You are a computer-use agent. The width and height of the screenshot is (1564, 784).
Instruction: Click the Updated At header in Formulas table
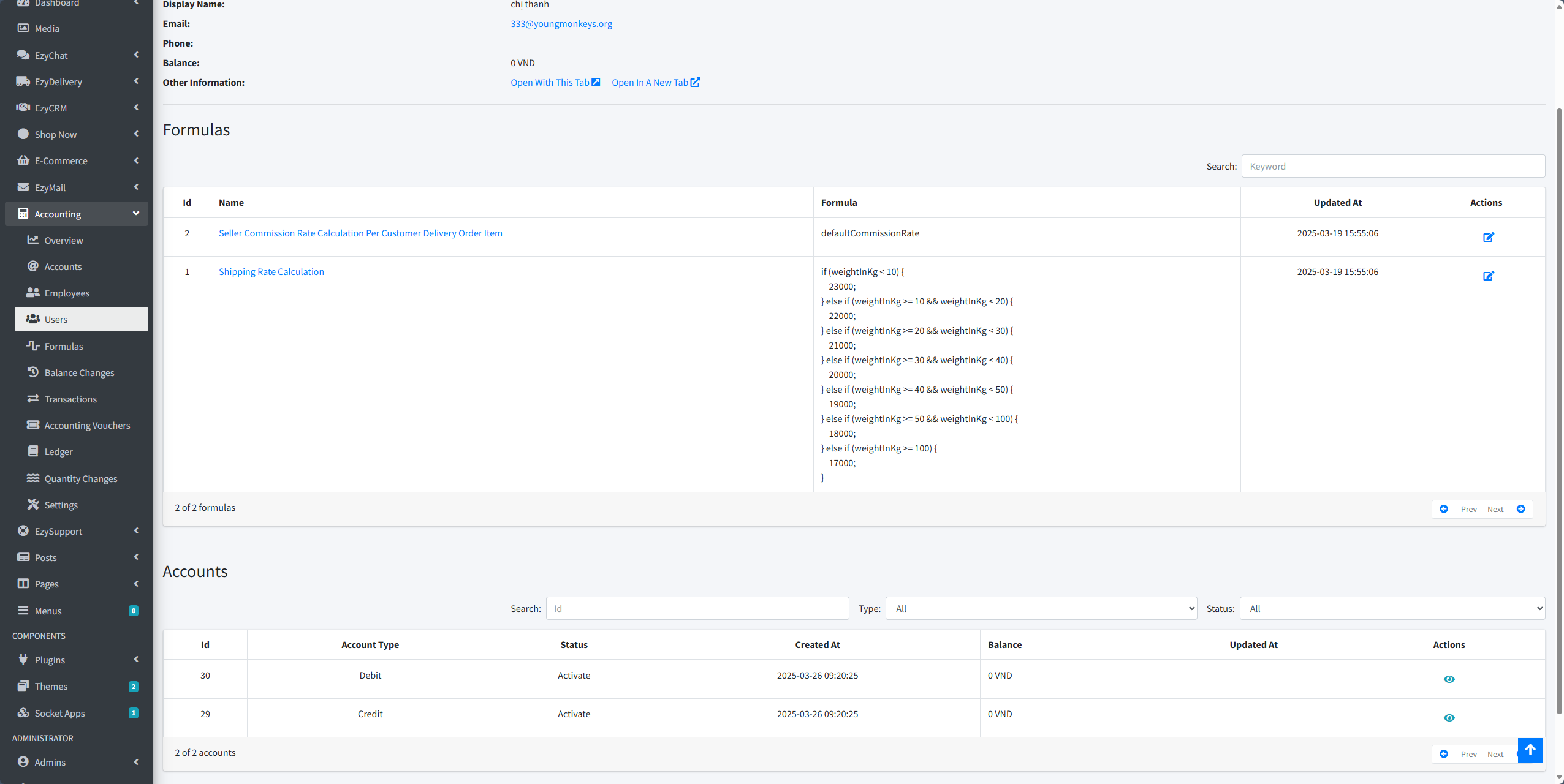[x=1337, y=202]
